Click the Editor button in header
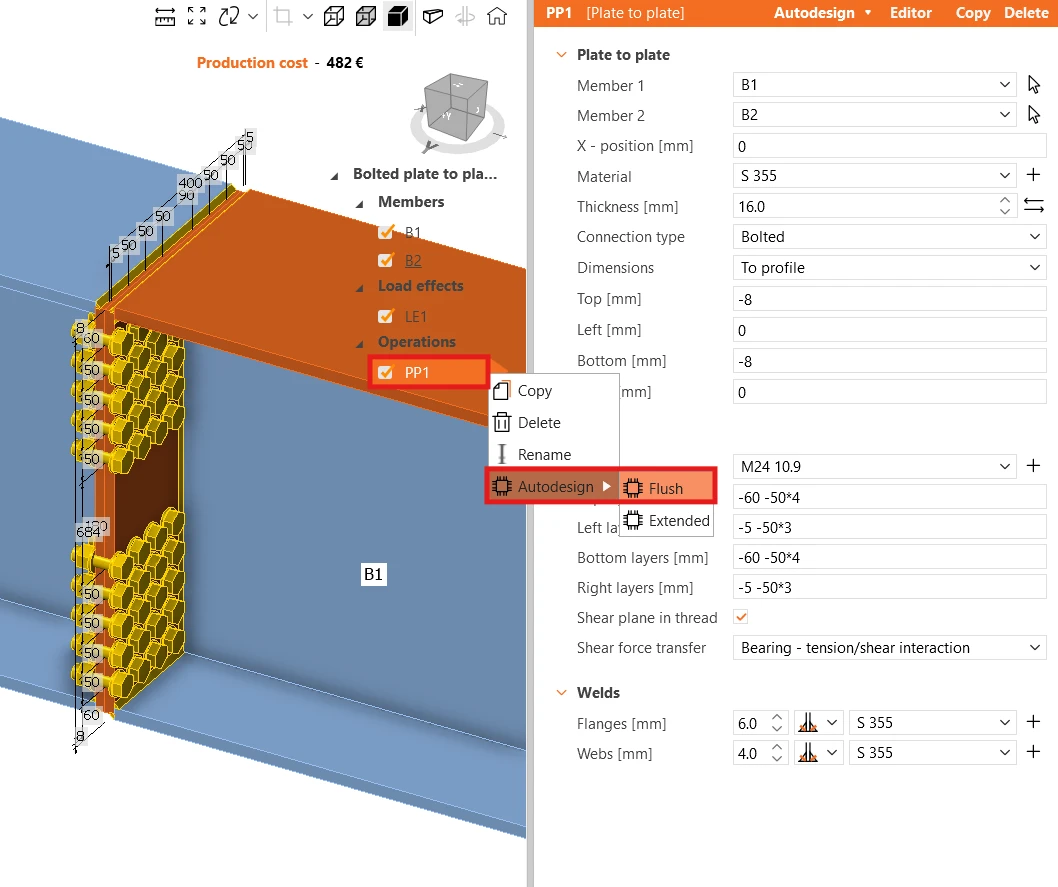This screenshot has height=887, width=1058. click(x=910, y=13)
